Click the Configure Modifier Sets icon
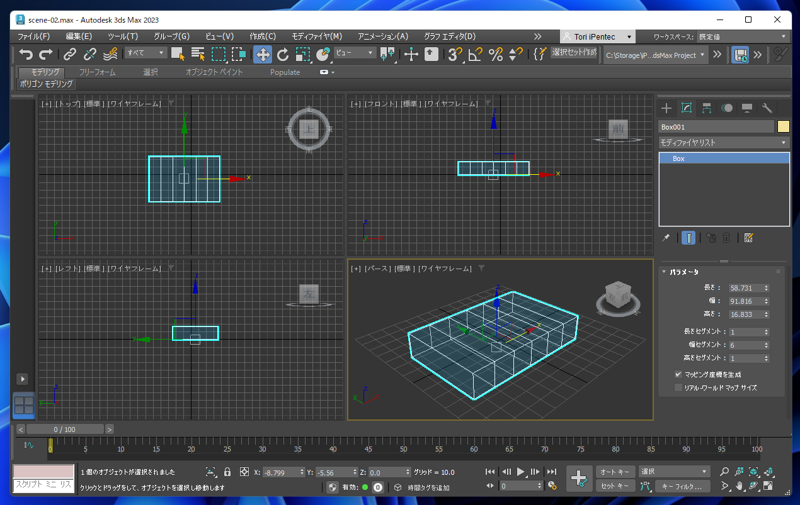Viewport: 800px width, 505px height. tap(748, 238)
